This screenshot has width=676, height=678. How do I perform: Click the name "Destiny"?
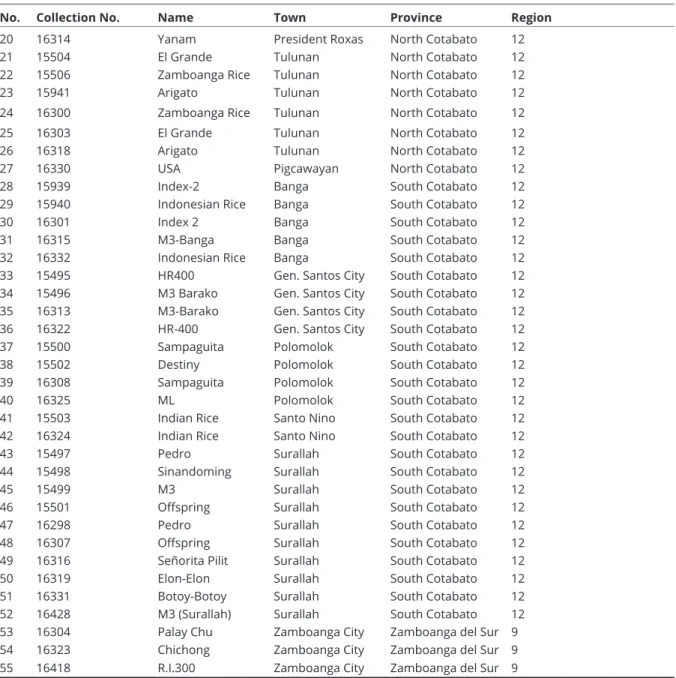(179, 365)
